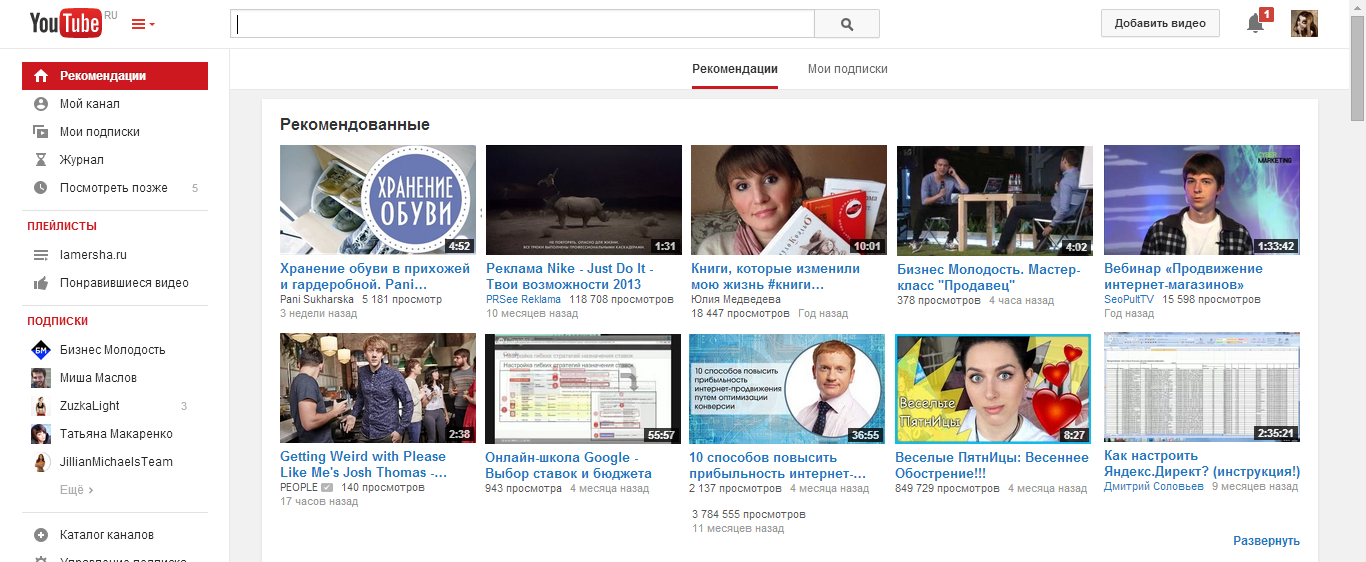Select the Рекомендации tab

734,69
